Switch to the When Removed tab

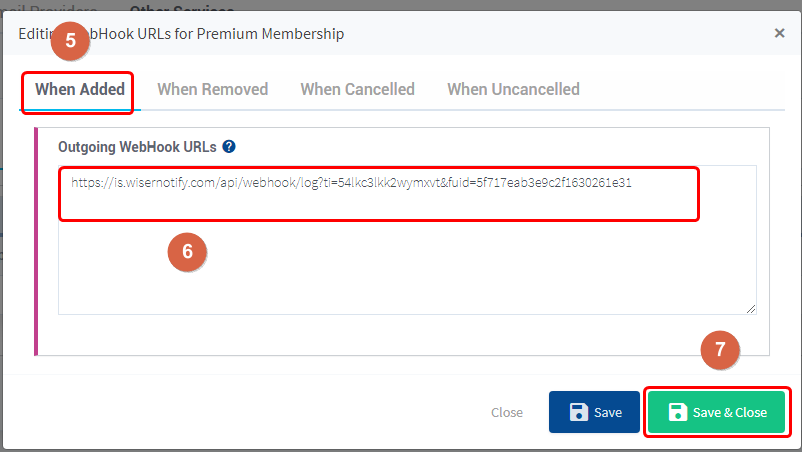coord(212,89)
